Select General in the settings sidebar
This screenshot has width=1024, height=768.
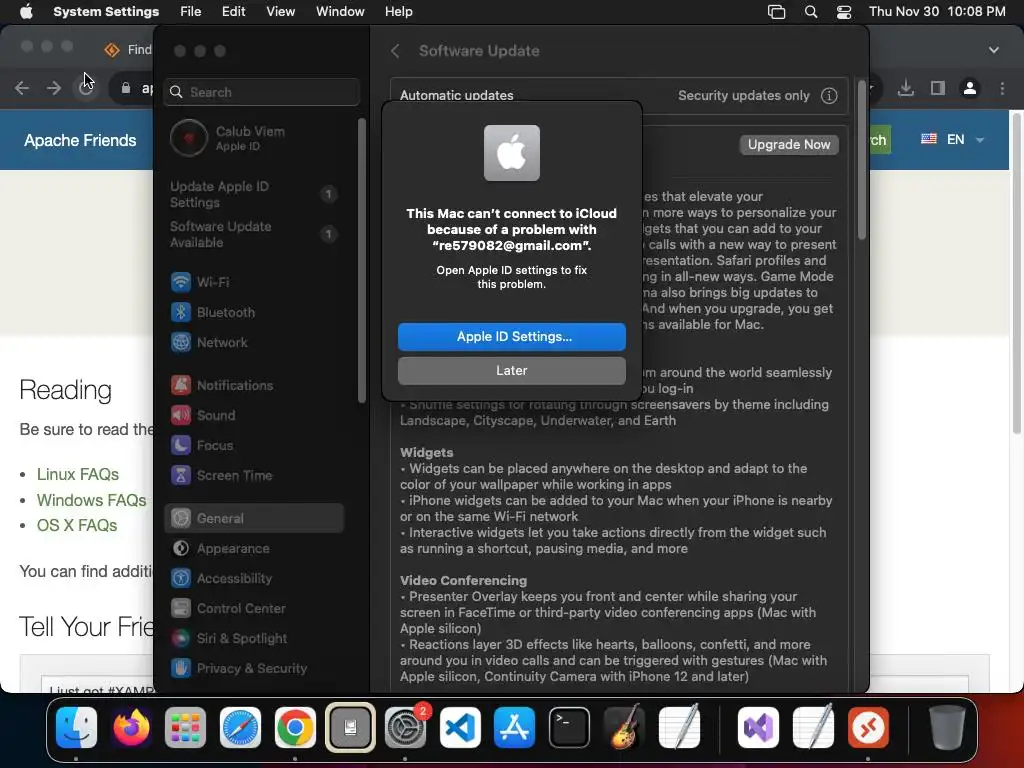pos(253,518)
